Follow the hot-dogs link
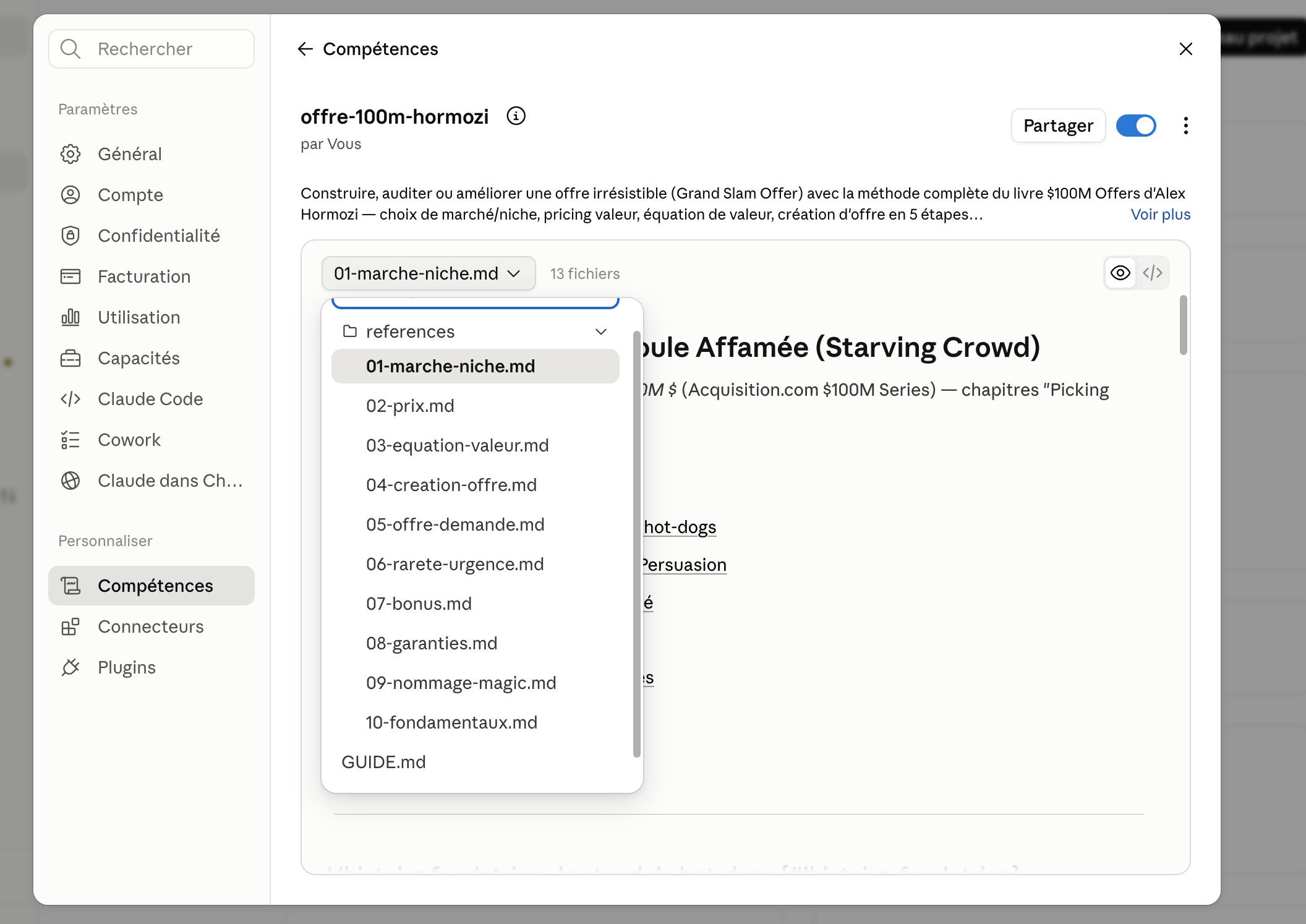This screenshot has width=1306, height=924. click(680, 527)
